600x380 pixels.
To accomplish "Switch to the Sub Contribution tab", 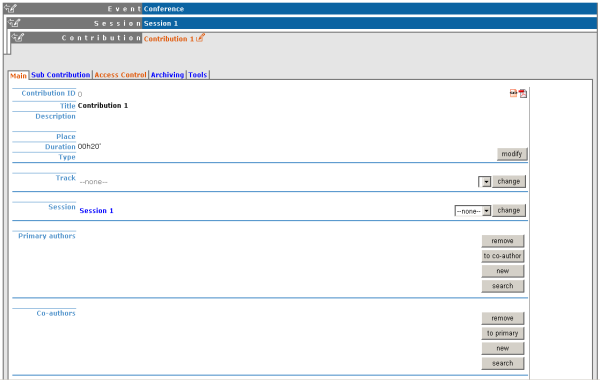I will (60, 75).
